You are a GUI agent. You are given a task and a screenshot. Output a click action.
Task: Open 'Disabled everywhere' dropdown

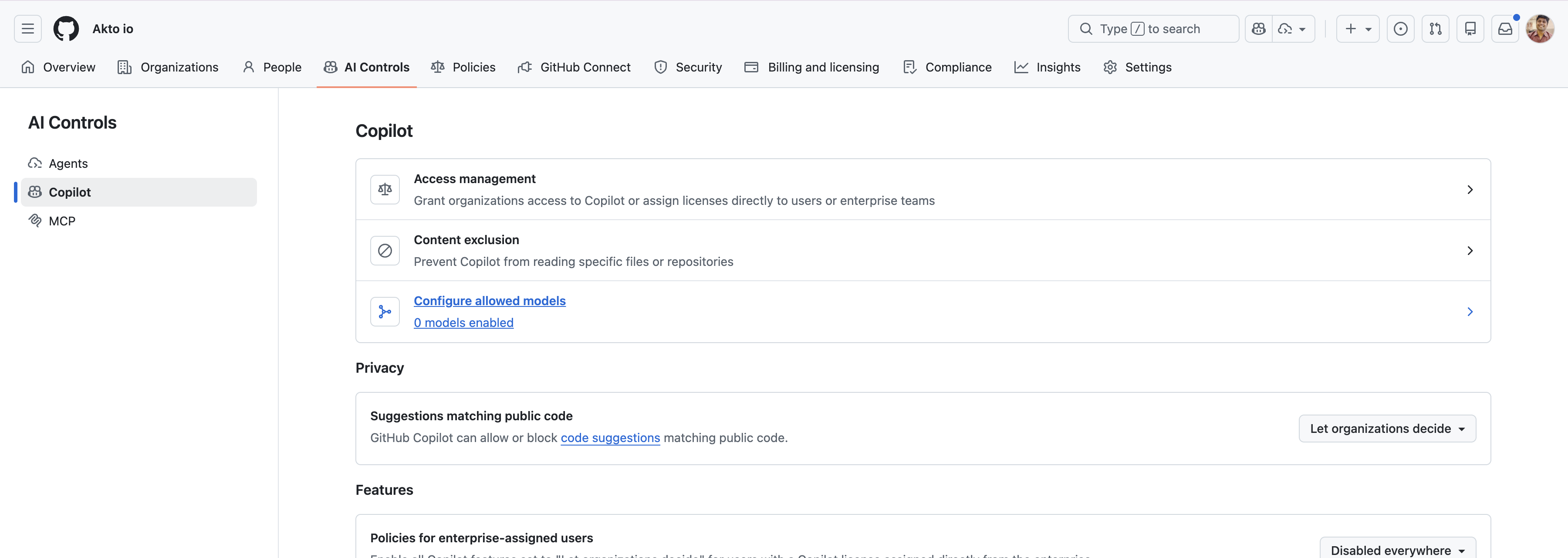[x=1397, y=550]
